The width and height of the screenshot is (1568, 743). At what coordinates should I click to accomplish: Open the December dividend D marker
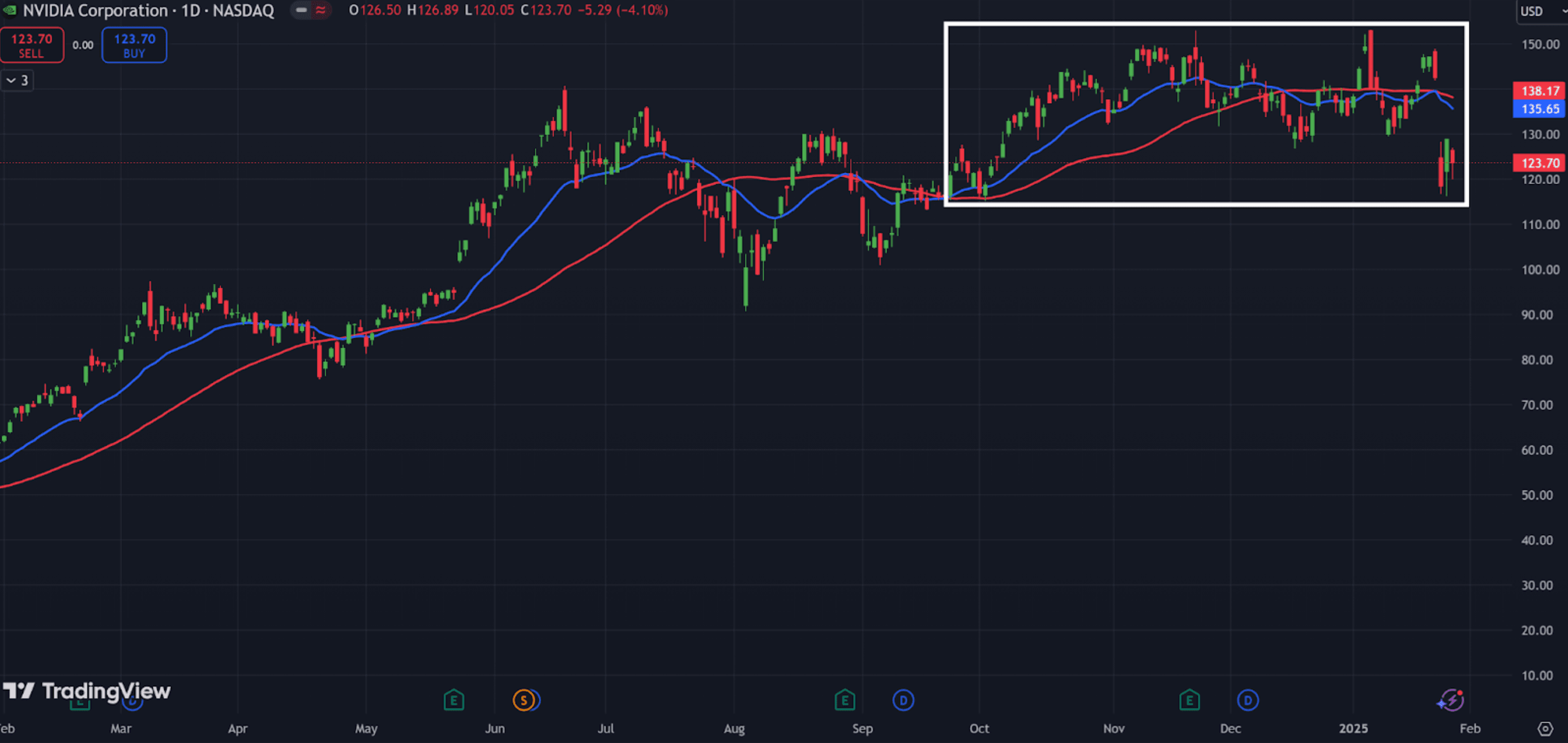tap(1247, 700)
